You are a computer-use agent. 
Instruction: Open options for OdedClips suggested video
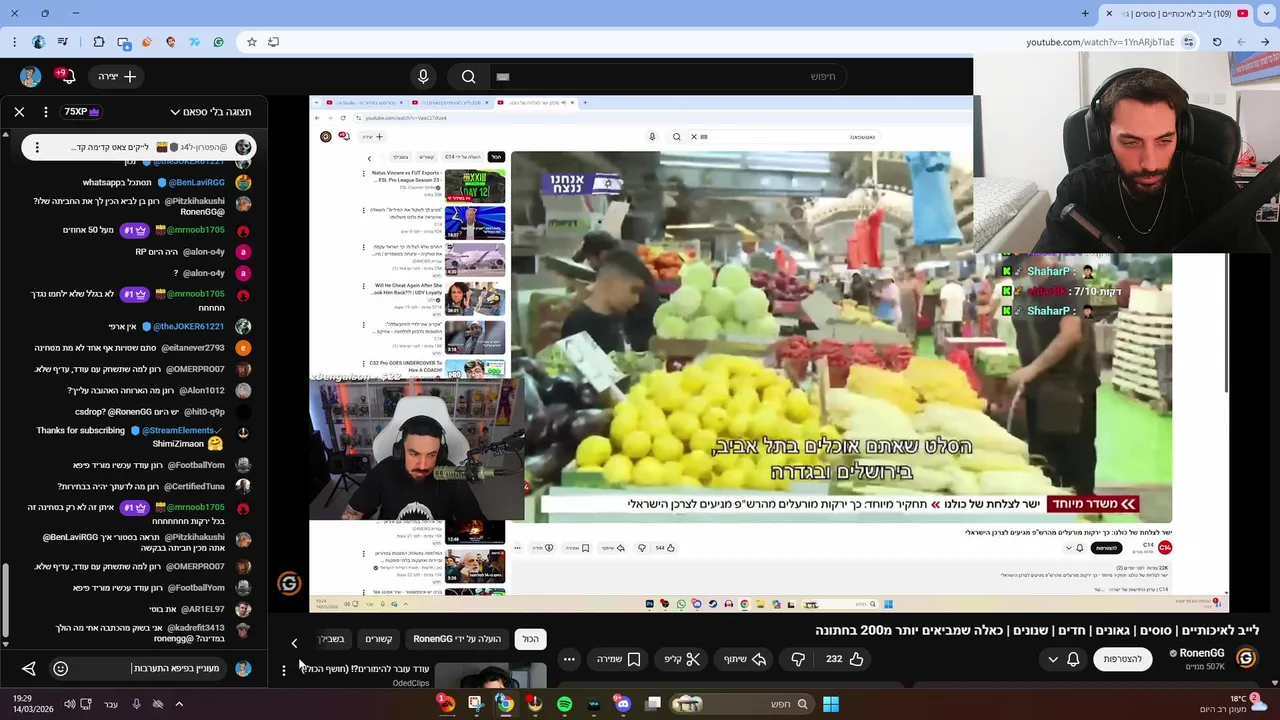[x=284, y=670]
